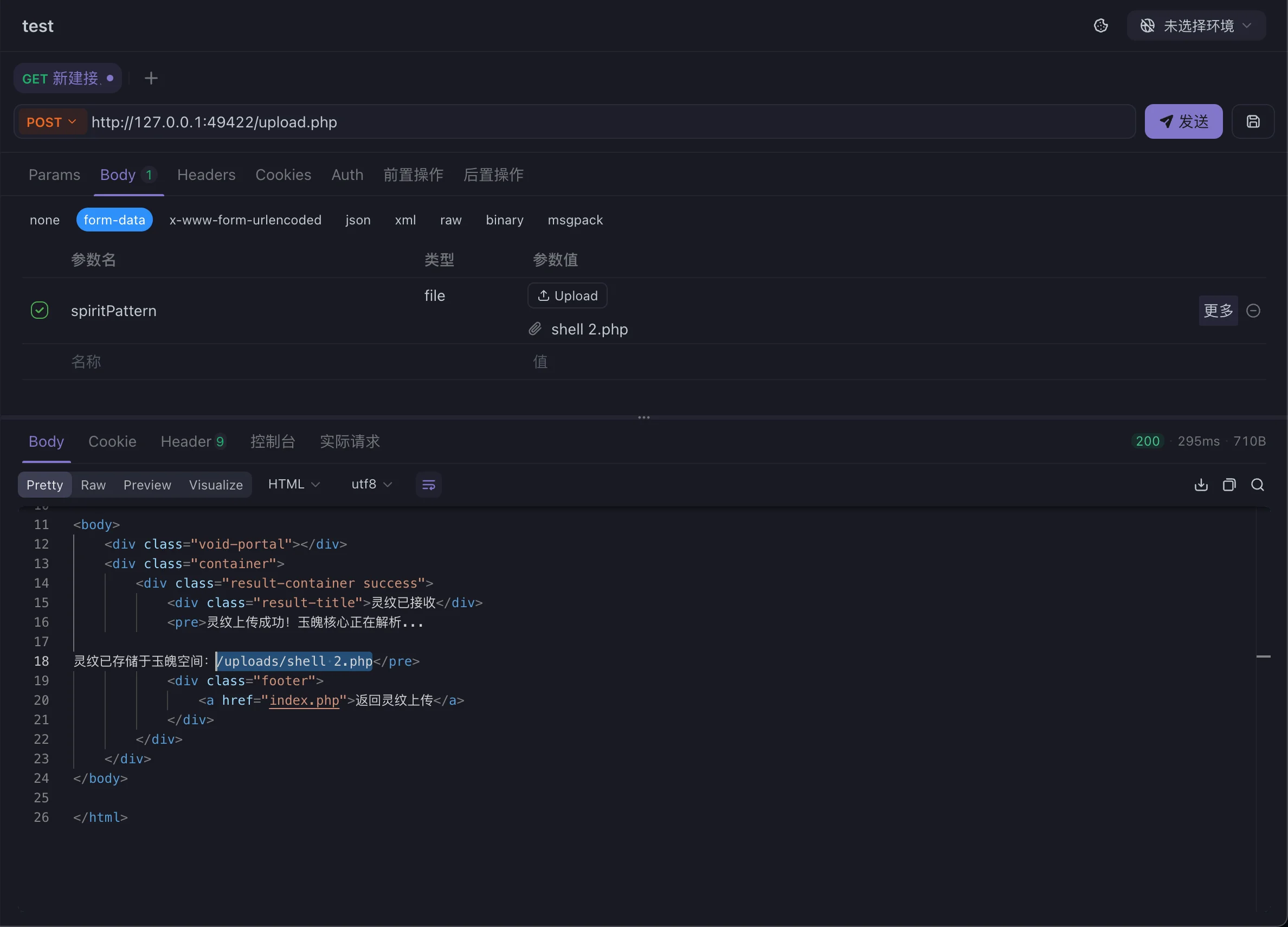Click the Upload file button
Viewport: 1288px width, 927px height.
[x=567, y=295]
